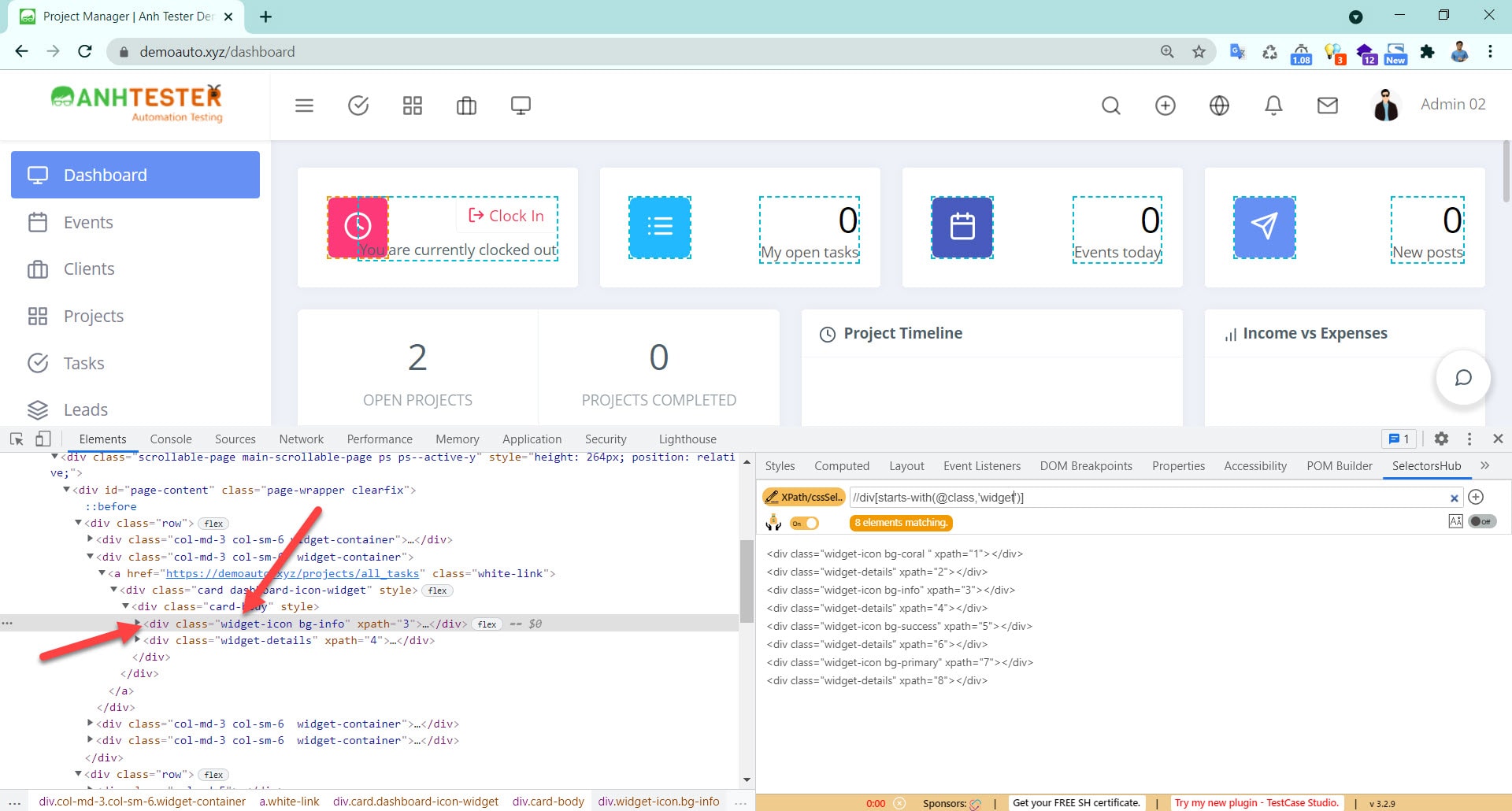Open DevTools settings gear
Screen dimensions: 1512x811
(1441, 439)
